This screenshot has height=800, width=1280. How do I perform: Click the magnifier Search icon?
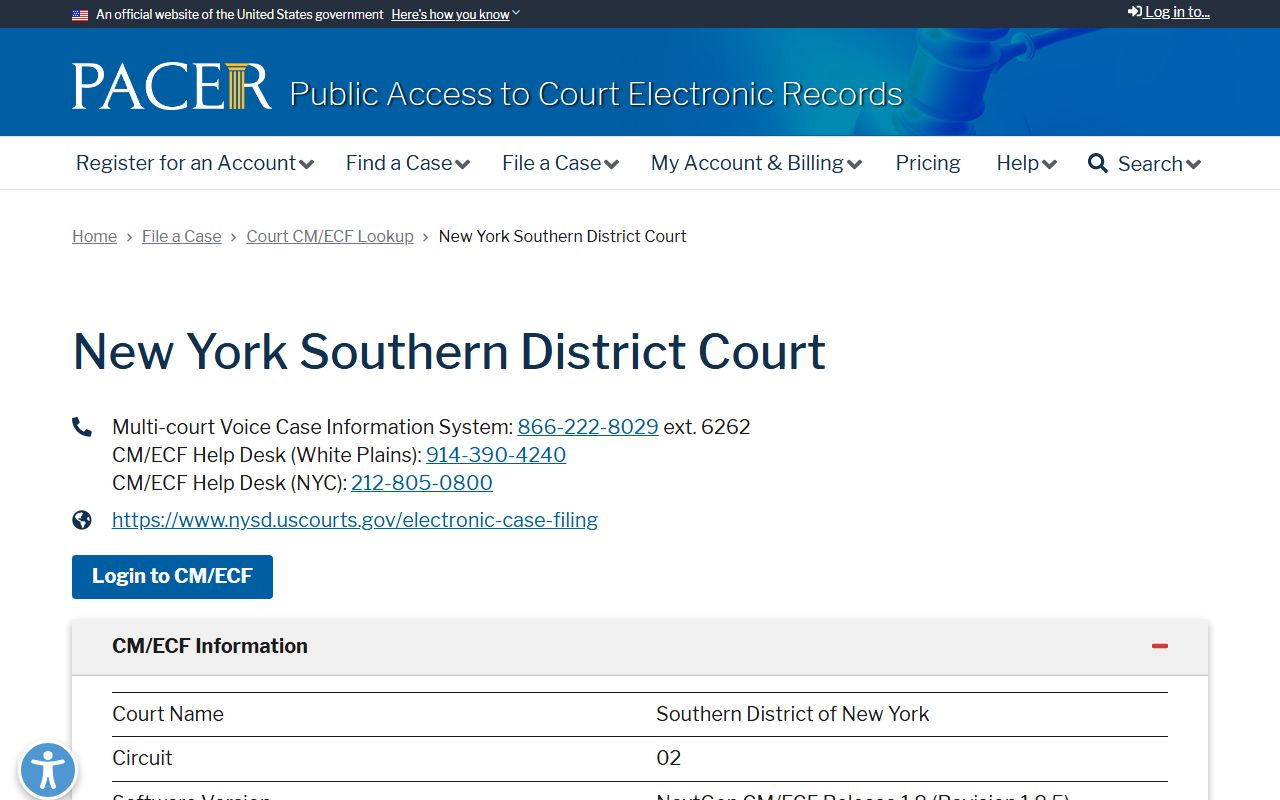pyautogui.click(x=1098, y=163)
